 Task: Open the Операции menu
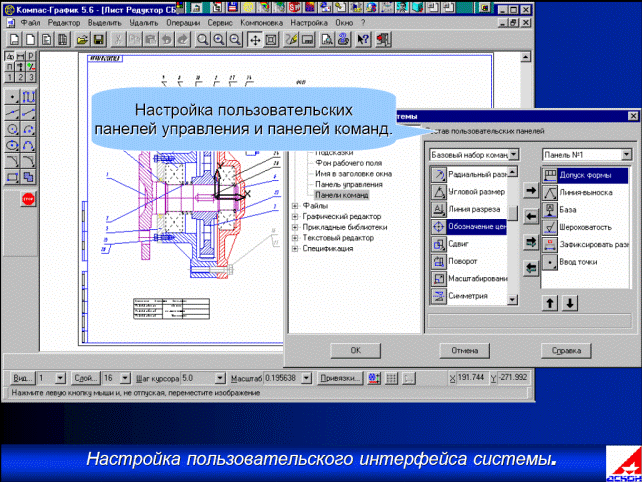pyautogui.click(x=183, y=23)
